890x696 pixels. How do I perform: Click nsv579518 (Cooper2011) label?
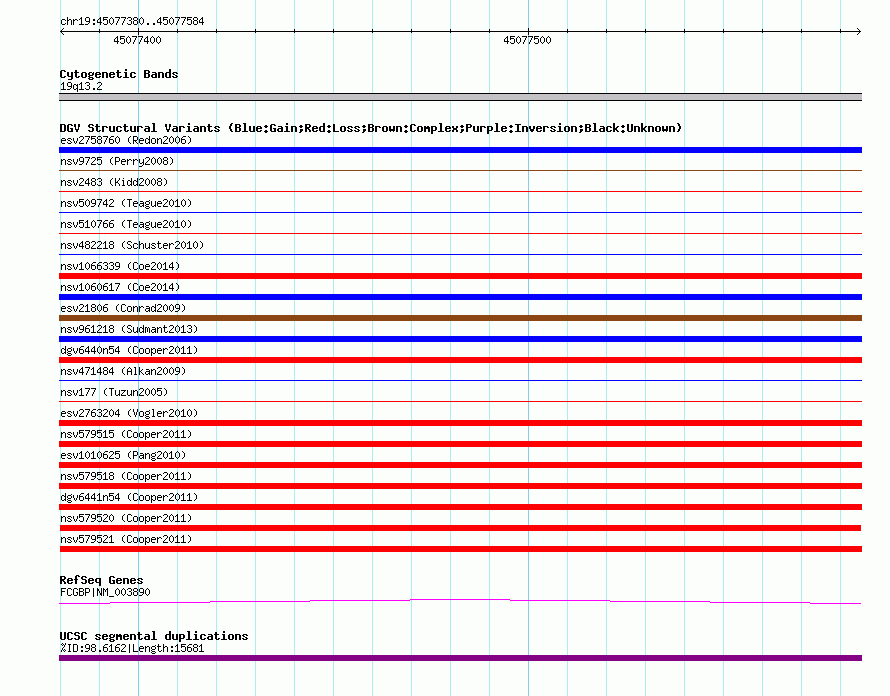[x=126, y=476]
